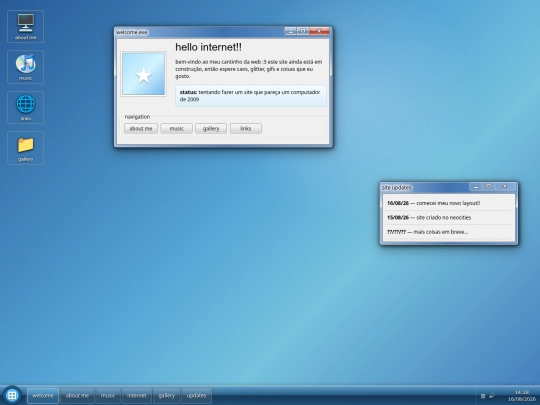
Task: Click the 'navigation' group label
Action: [x=137, y=117]
